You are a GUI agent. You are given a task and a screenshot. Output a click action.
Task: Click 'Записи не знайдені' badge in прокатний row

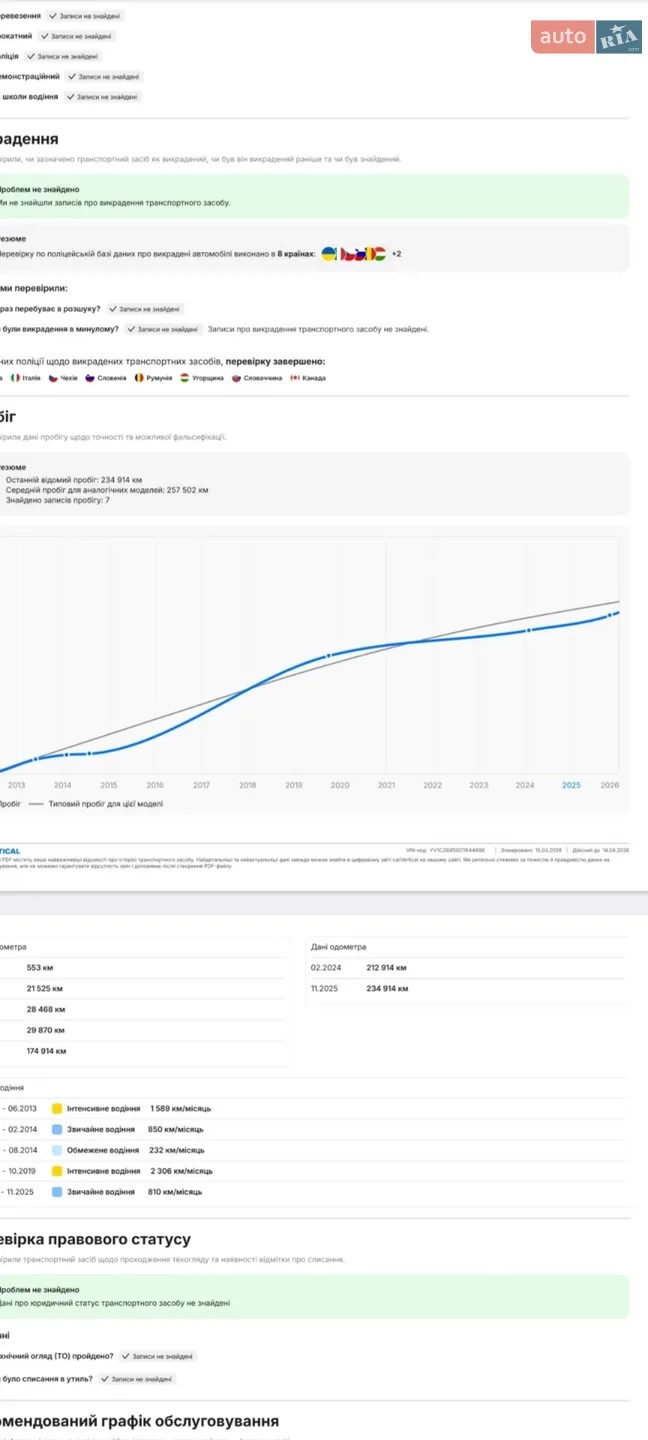77,36
